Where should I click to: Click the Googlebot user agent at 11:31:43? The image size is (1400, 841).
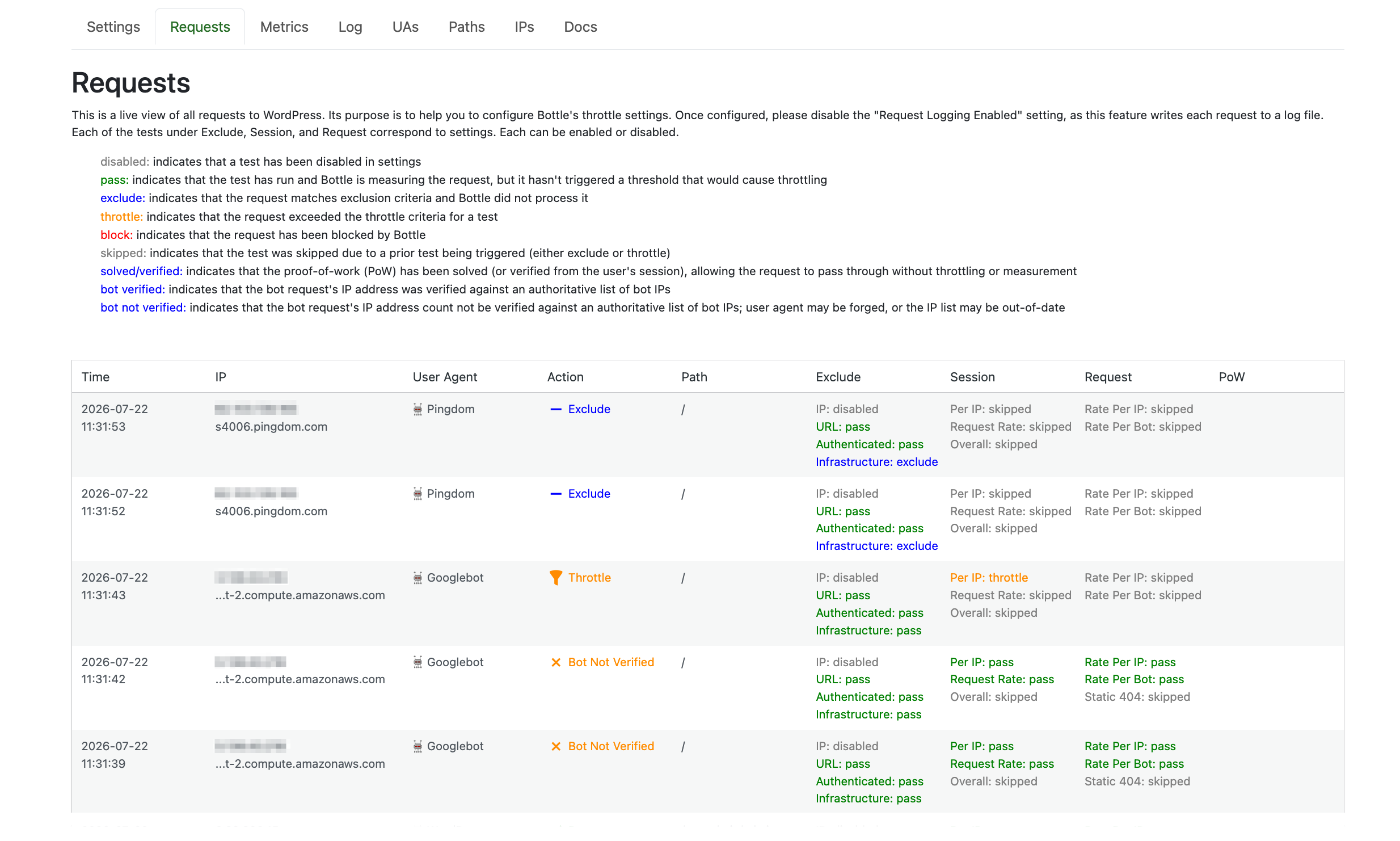(x=455, y=578)
